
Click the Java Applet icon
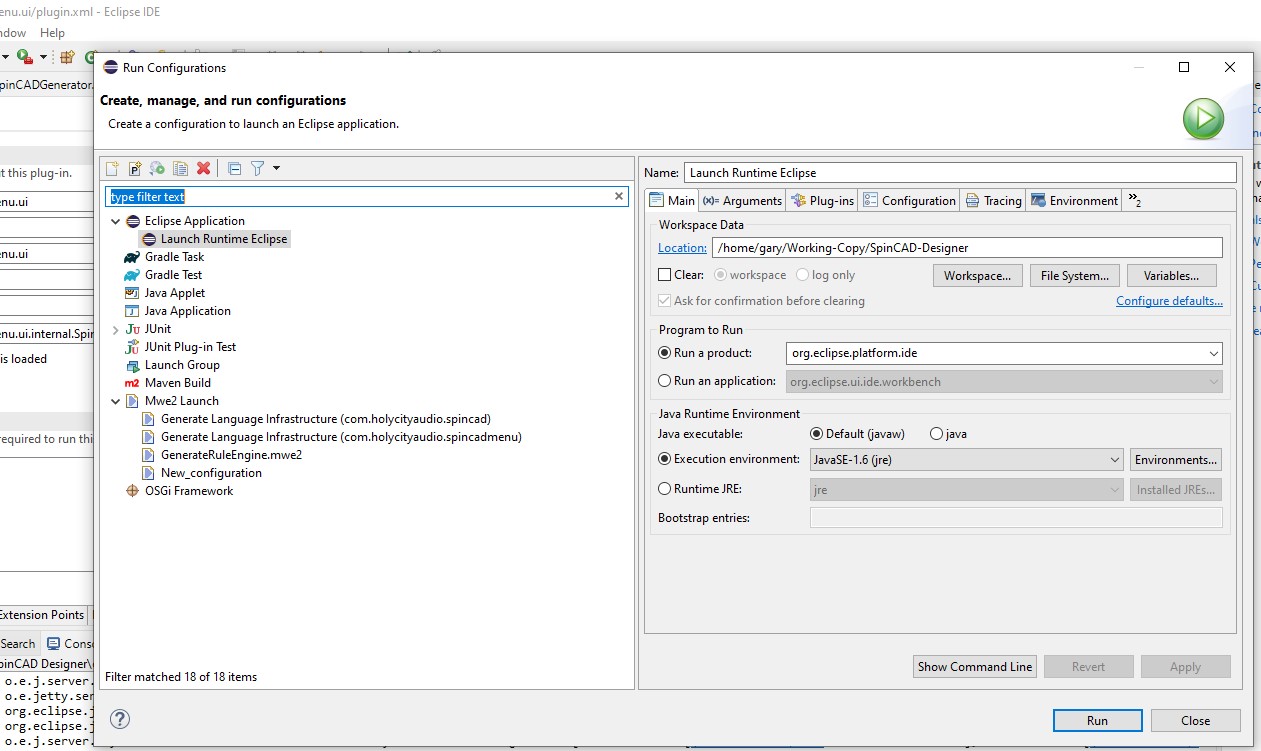pyautogui.click(x=132, y=293)
